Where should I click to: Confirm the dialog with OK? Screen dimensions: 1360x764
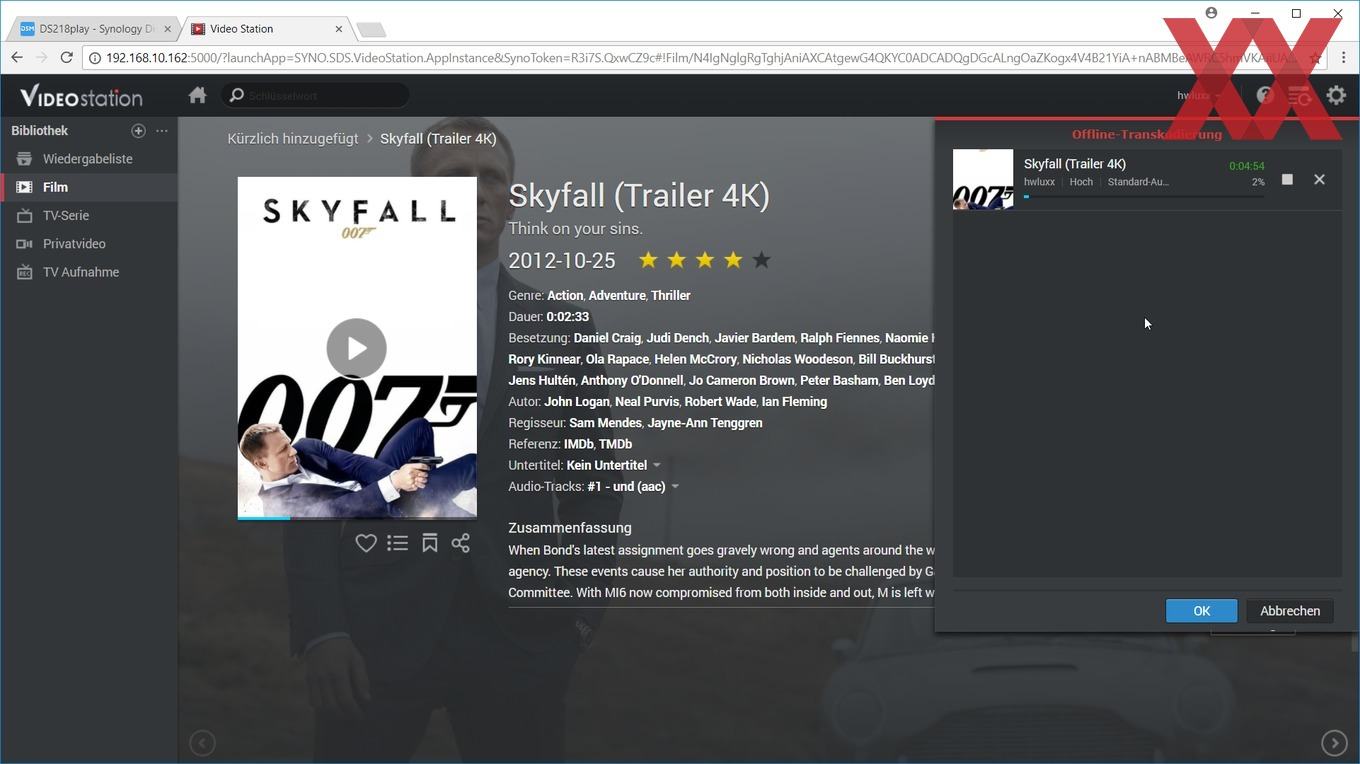click(x=1201, y=611)
